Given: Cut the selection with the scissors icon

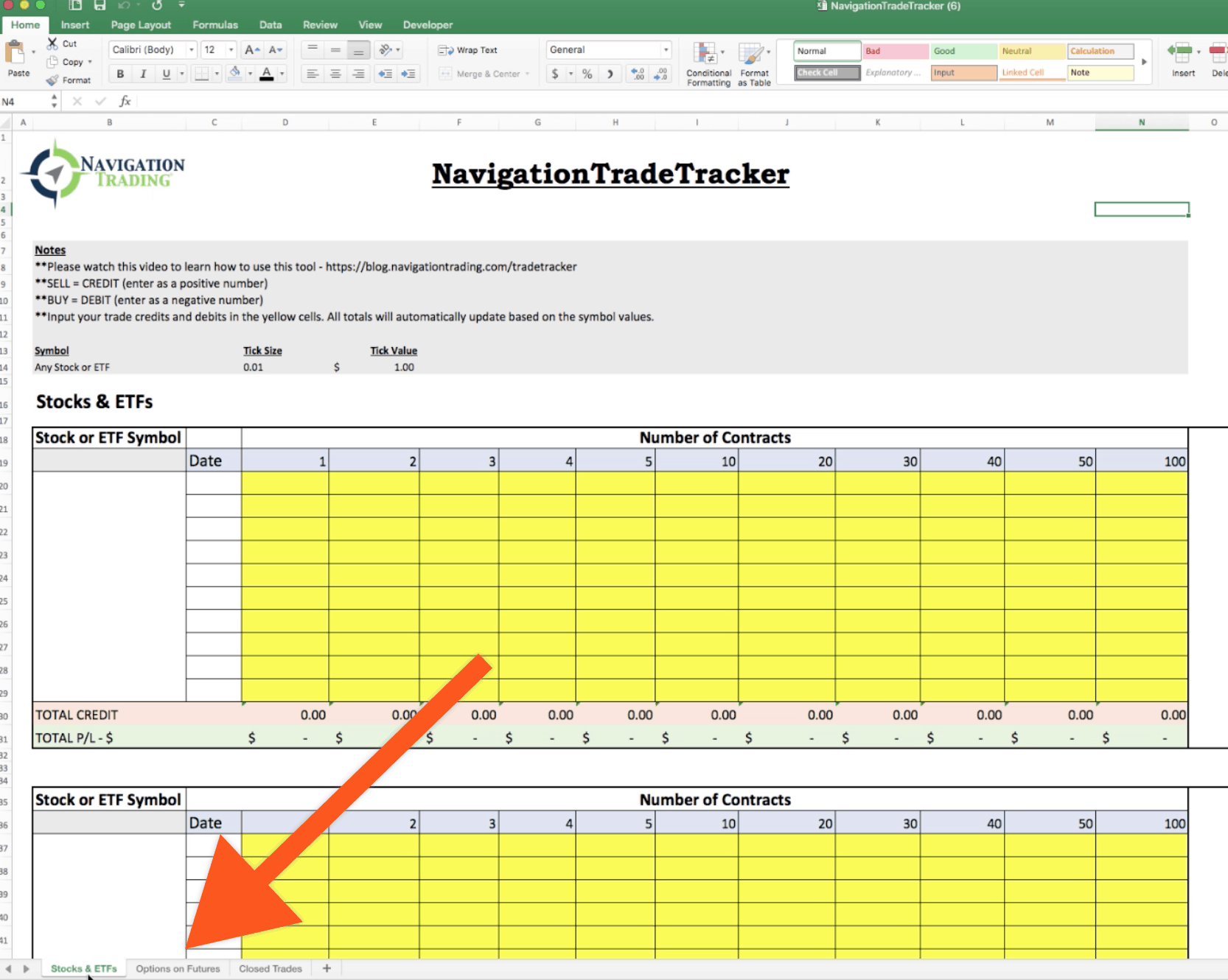Looking at the screenshot, I should pyautogui.click(x=52, y=43).
